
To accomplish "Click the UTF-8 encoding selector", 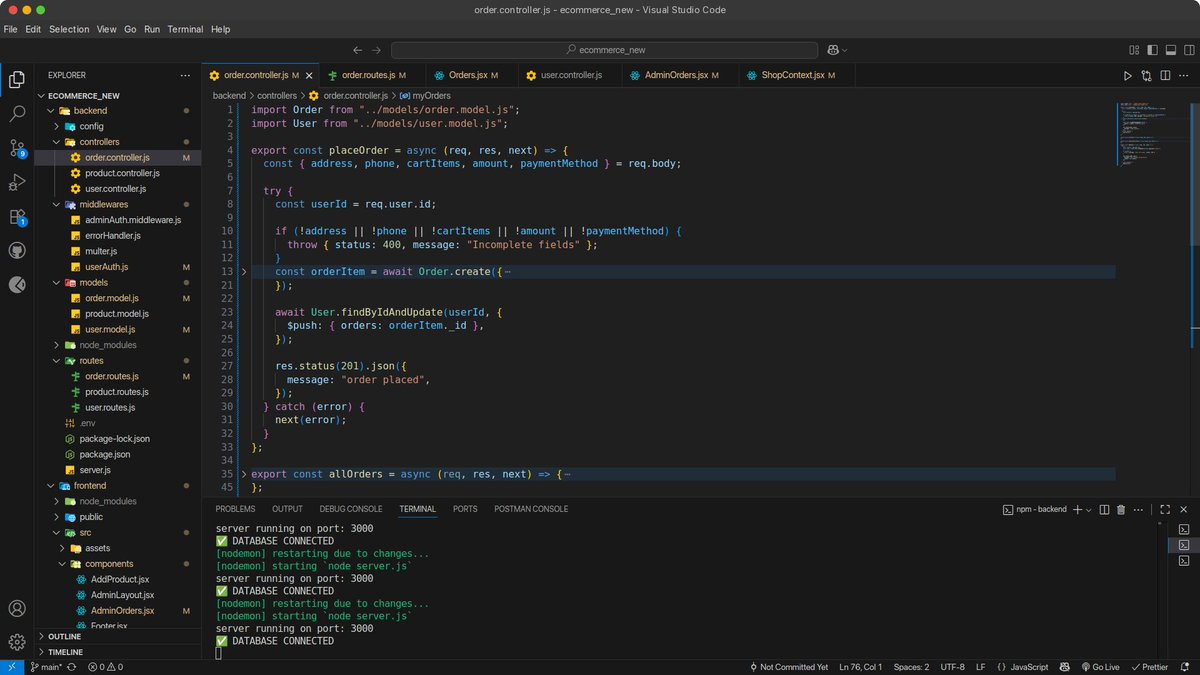I will click(952, 667).
